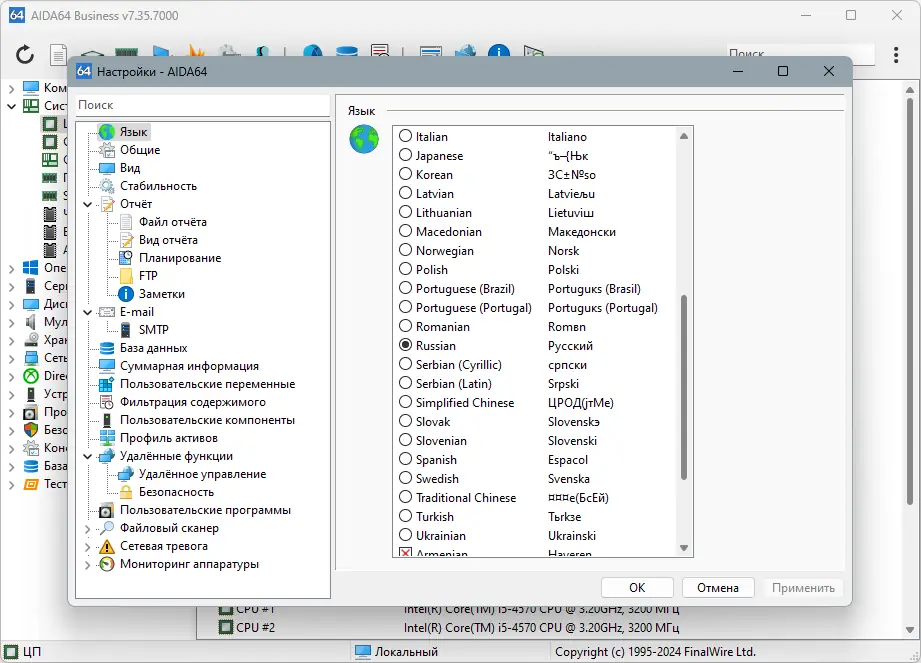
Task: Click Пользовательские программы icon
Action: pyautogui.click(x=106, y=510)
